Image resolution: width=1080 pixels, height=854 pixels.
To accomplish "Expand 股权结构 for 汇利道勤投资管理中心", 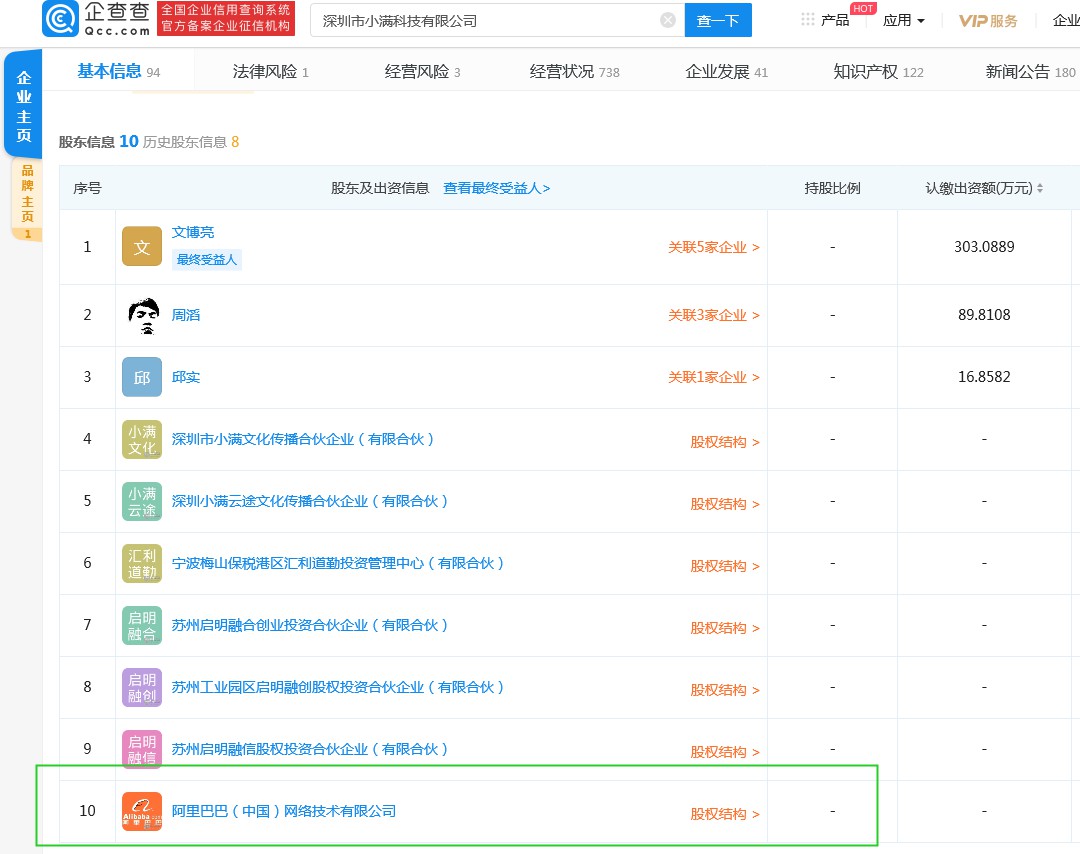I will tap(725, 566).
